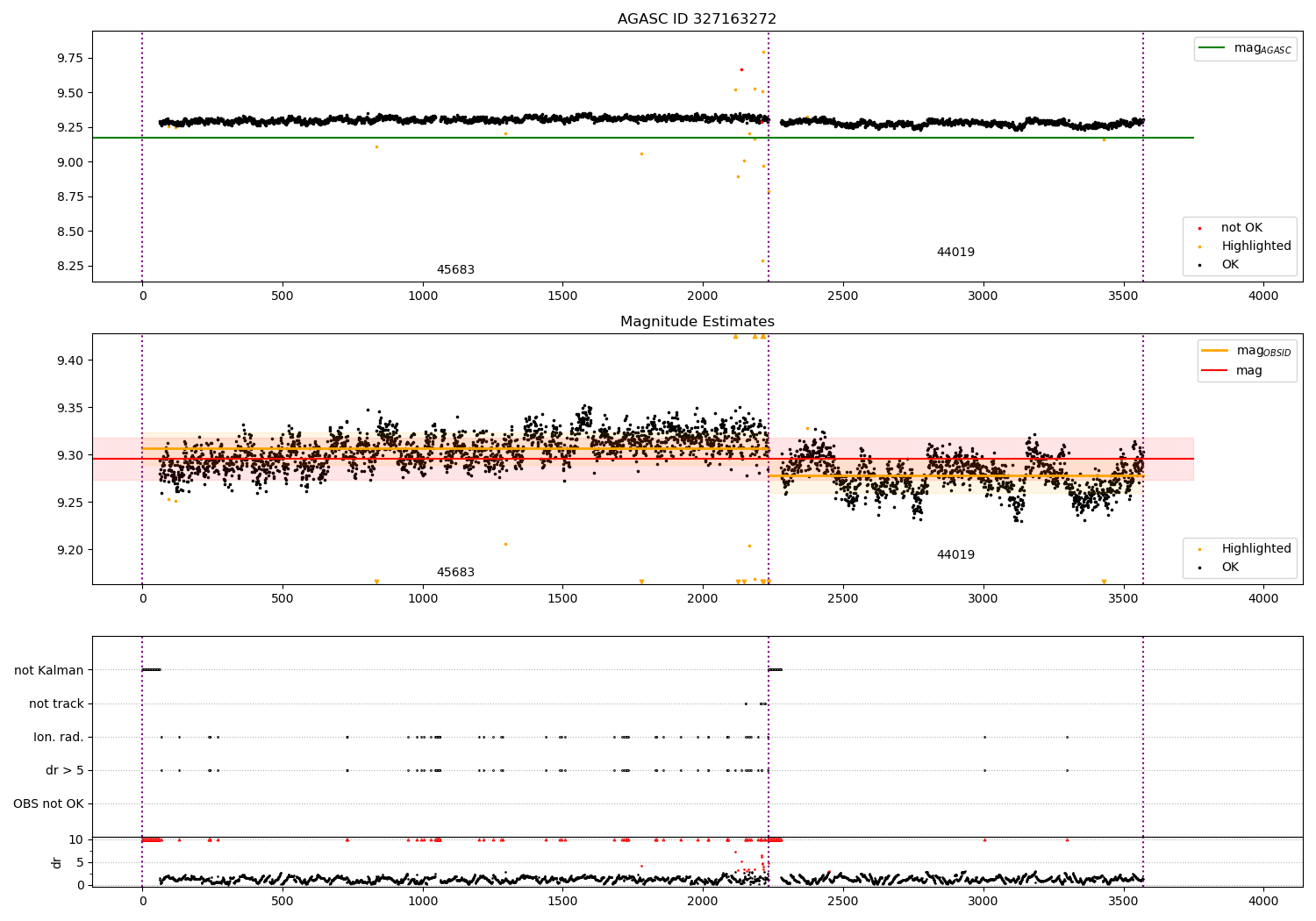Click the title 'AGASC ID 327163272'
The image size is (1316, 921).
pos(697,19)
